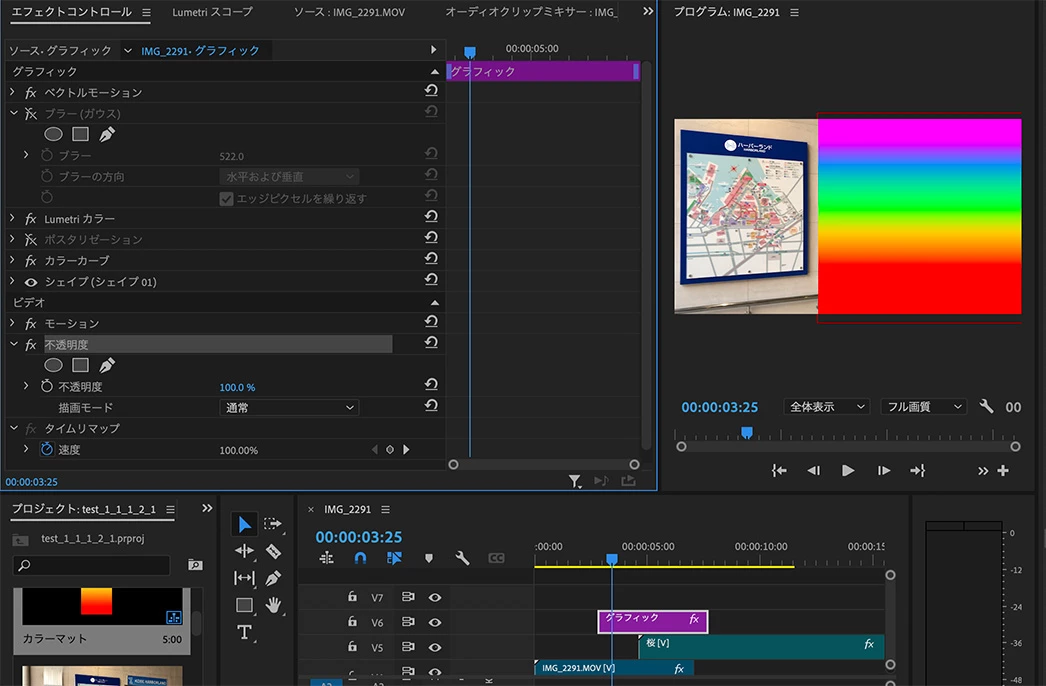Open フル画質 playback resolution dropdown
The height and width of the screenshot is (686, 1046).
[x=924, y=406]
